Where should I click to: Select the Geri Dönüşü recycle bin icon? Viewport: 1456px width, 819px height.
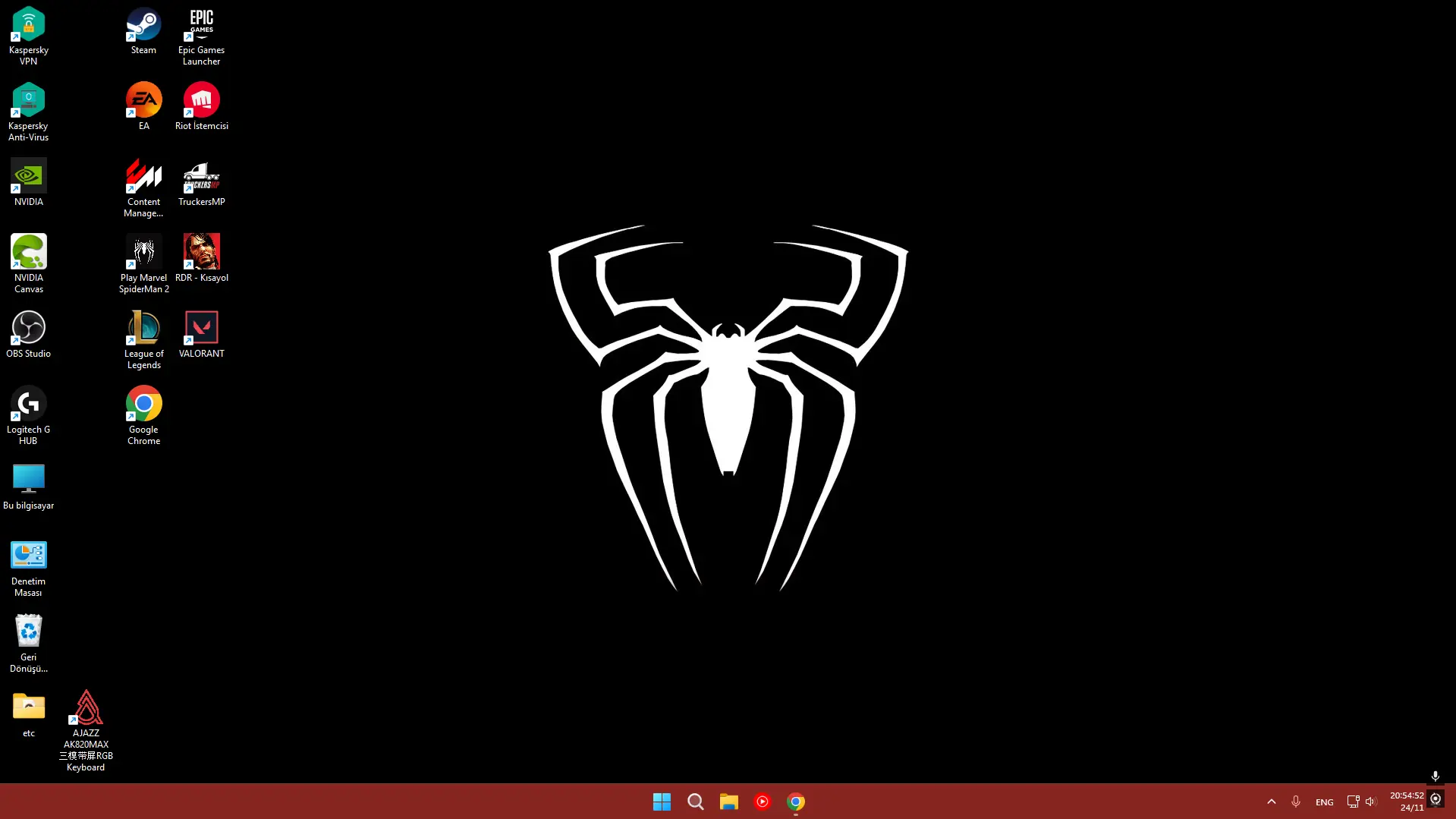click(x=28, y=643)
